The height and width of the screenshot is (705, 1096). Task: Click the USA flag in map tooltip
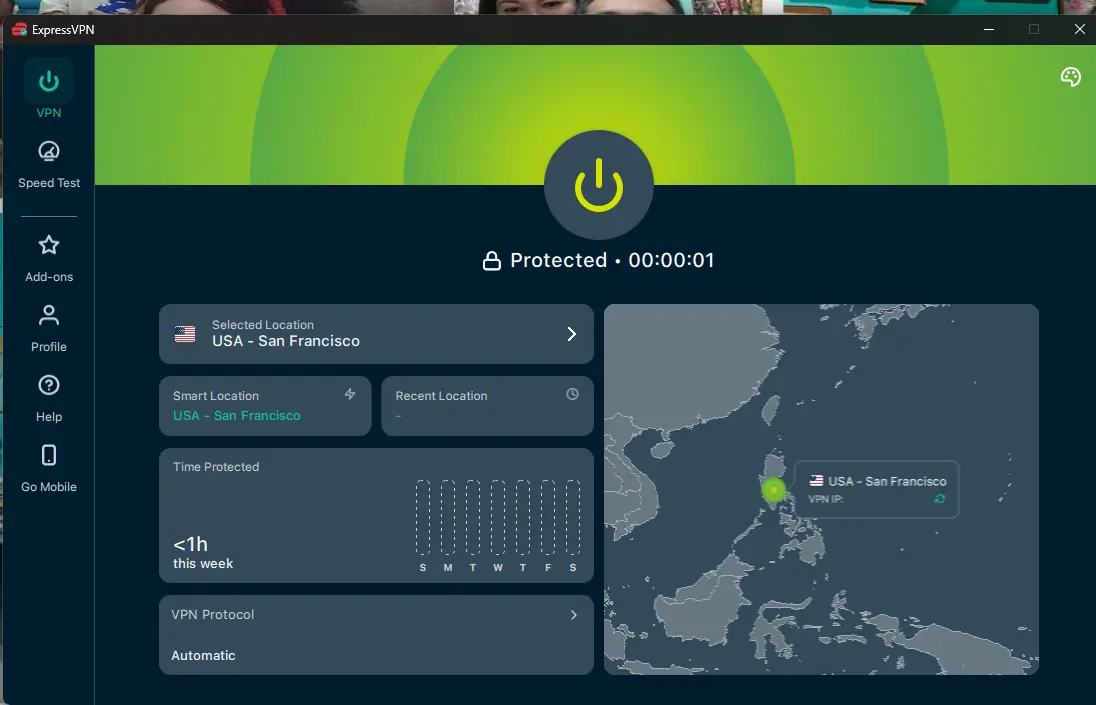[816, 481]
